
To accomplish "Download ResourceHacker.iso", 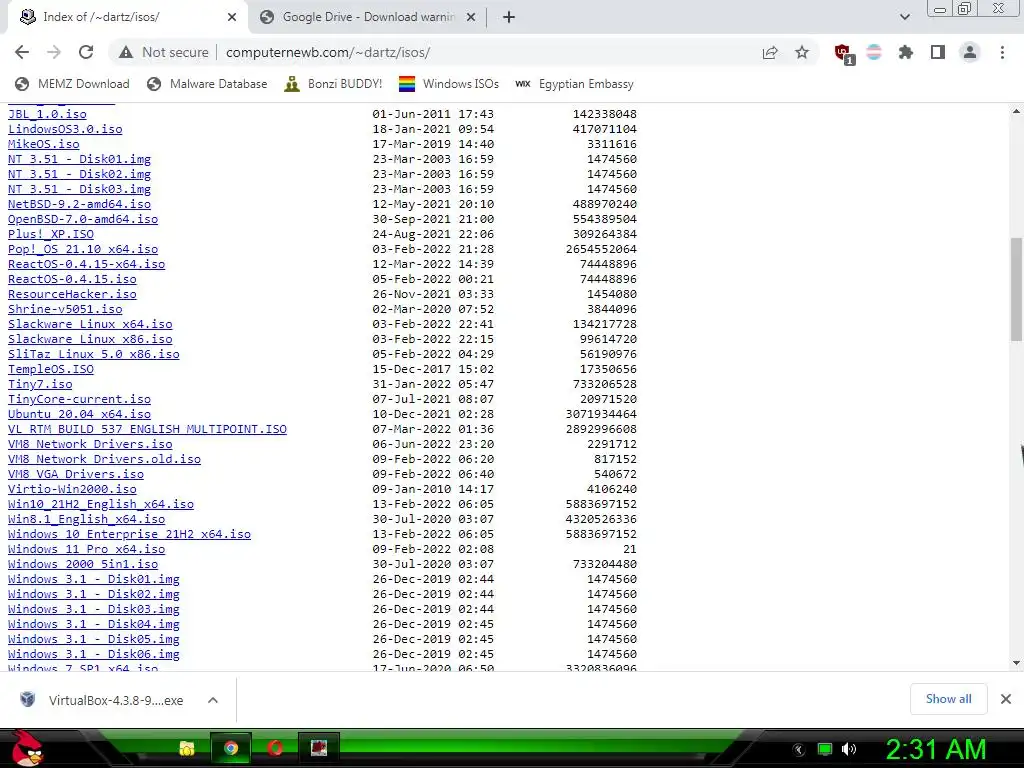I will (72, 295).
